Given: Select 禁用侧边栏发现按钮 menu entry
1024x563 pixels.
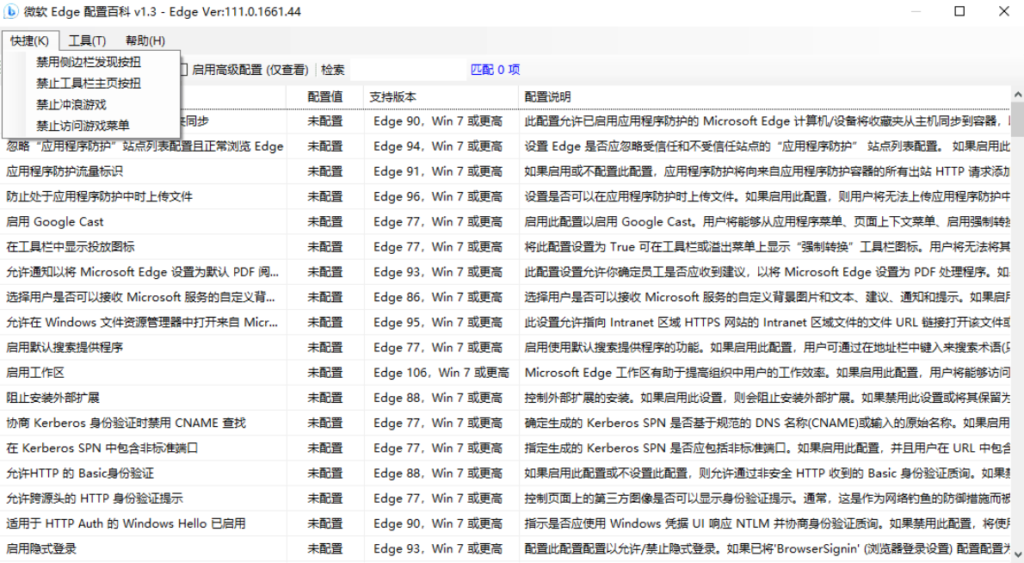Looking at the screenshot, I should click(89, 62).
